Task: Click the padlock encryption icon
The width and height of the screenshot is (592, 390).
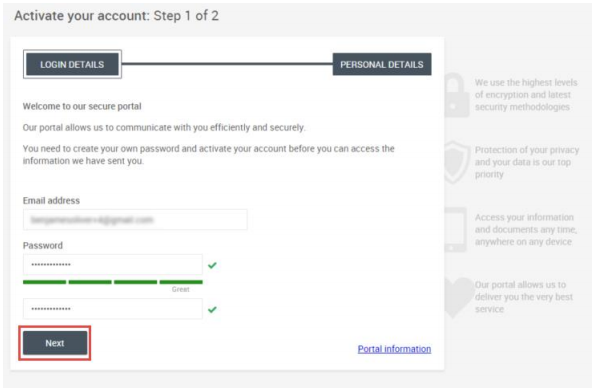Action: point(456,95)
